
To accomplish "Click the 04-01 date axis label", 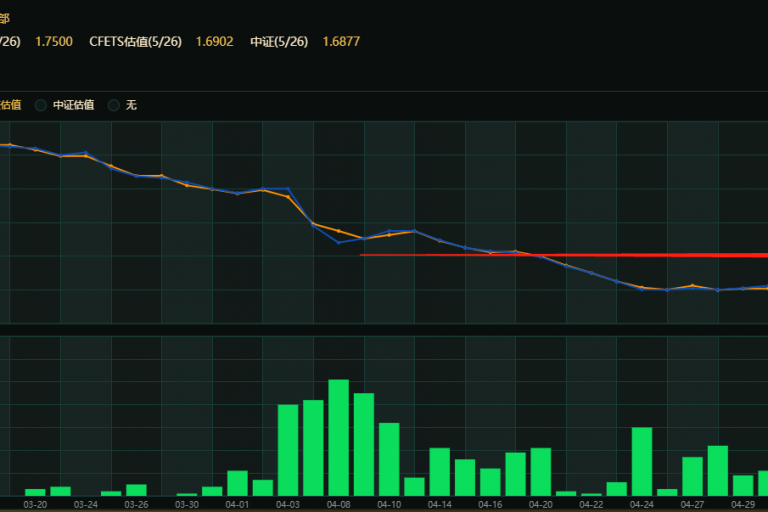I will (237, 505).
